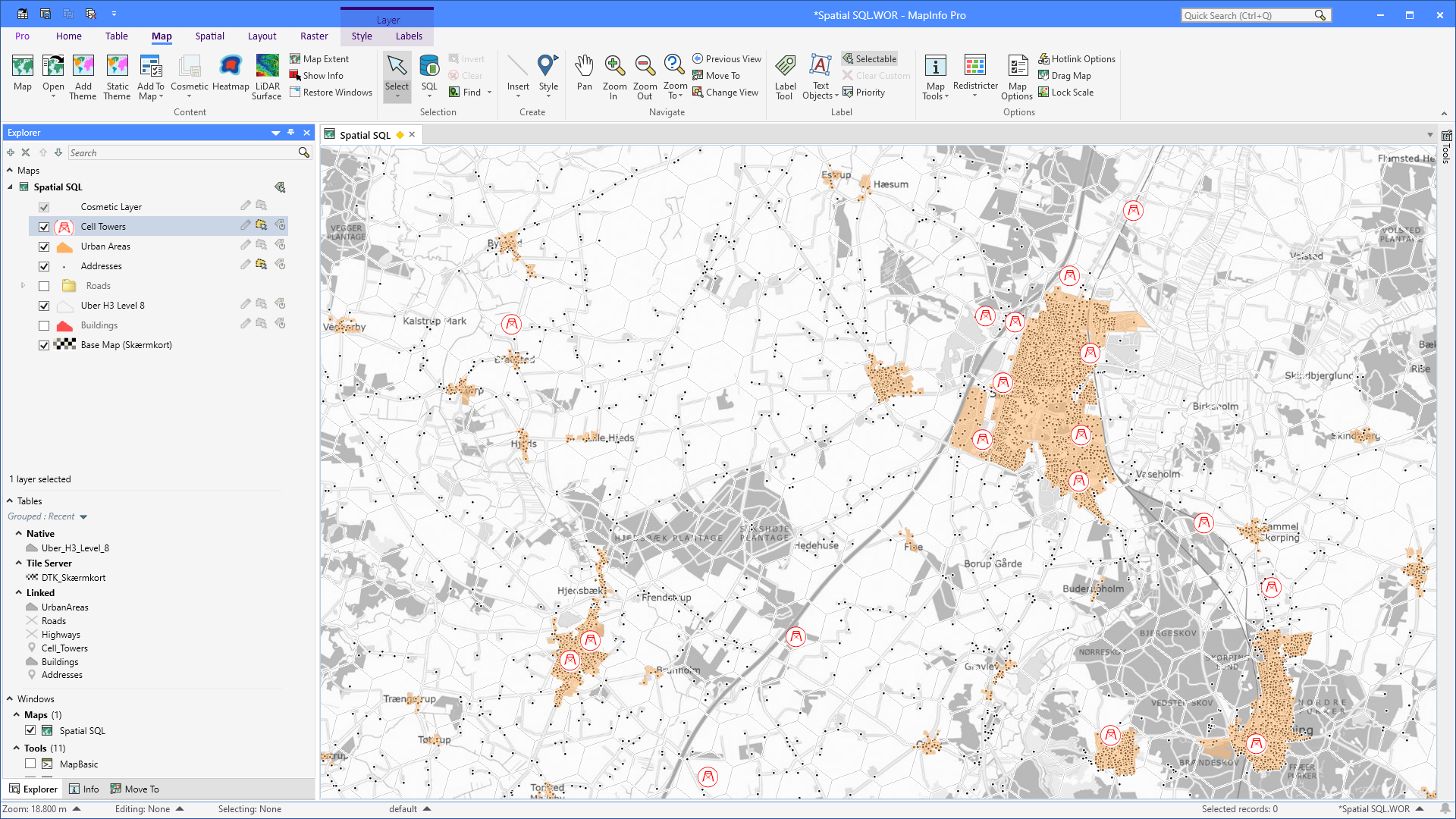
Task: Click the Style marker icon
Action: (x=548, y=66)
